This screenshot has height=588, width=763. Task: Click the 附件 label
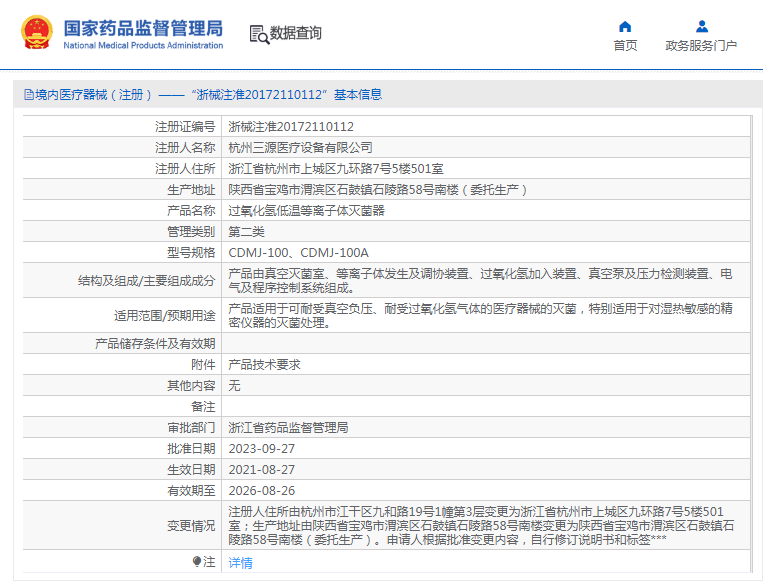pos(203,365)
